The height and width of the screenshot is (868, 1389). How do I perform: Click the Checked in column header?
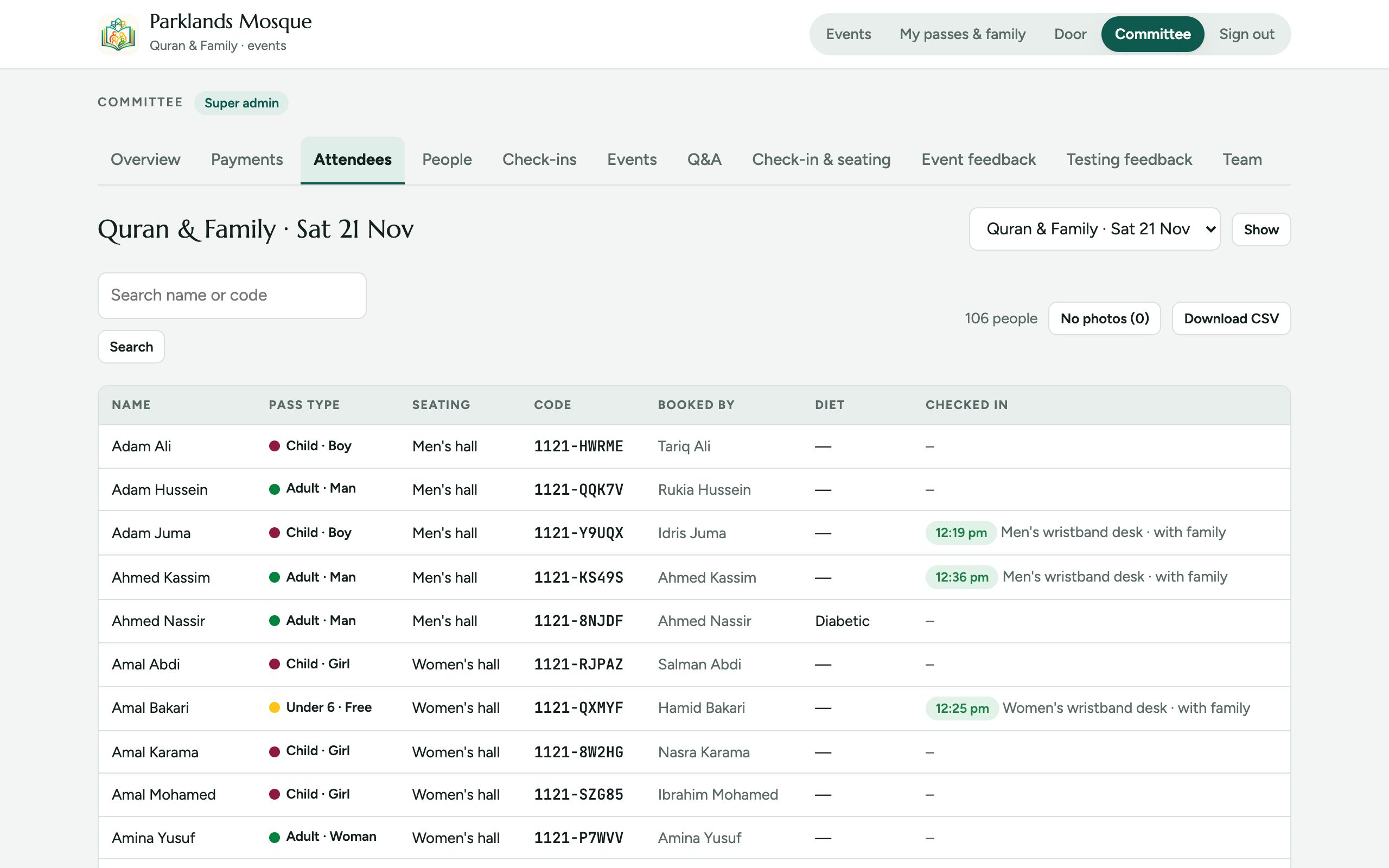tap(966, 405)
